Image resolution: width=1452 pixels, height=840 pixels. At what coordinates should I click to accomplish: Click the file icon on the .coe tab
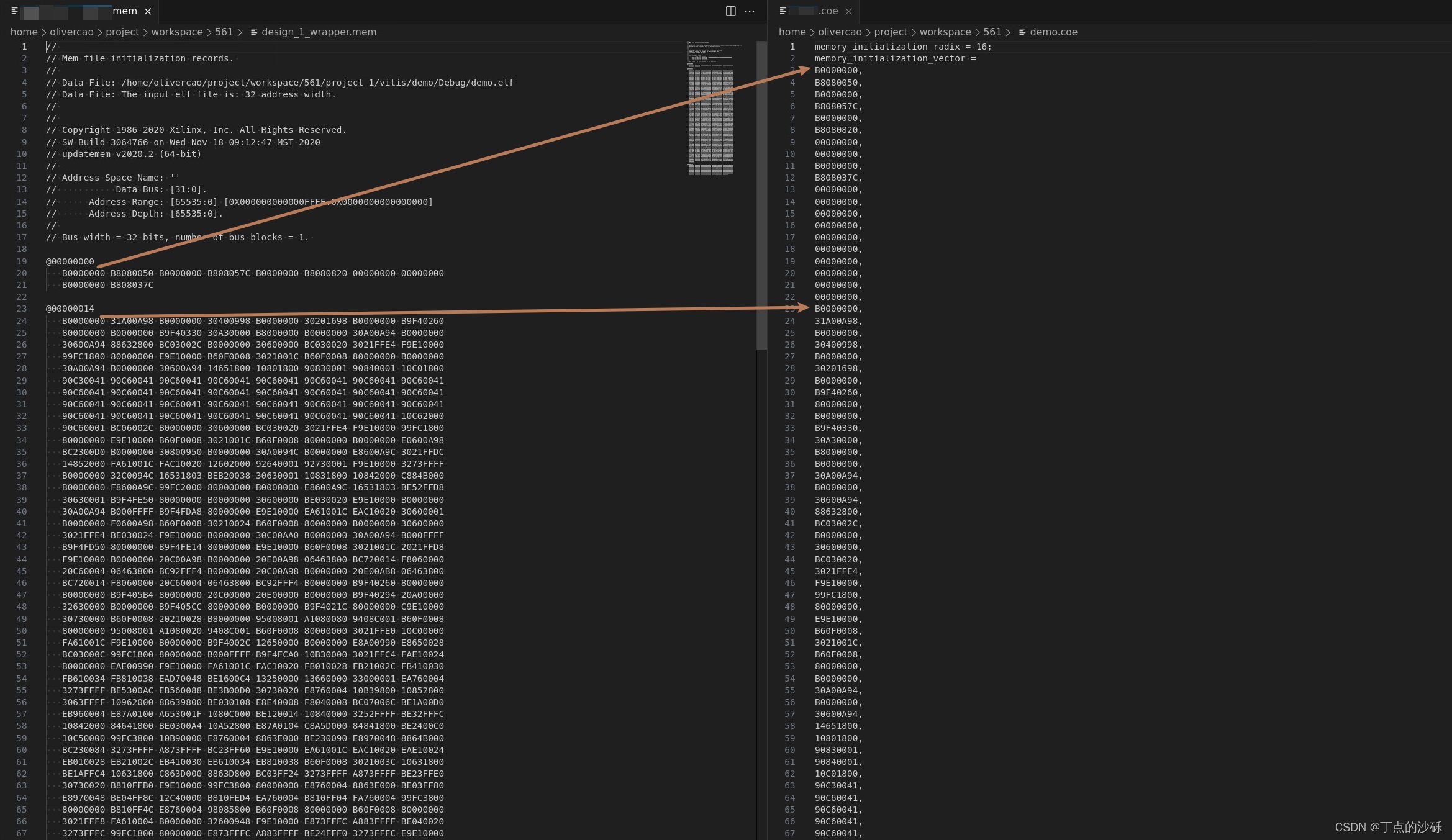(x=783, y=11)
